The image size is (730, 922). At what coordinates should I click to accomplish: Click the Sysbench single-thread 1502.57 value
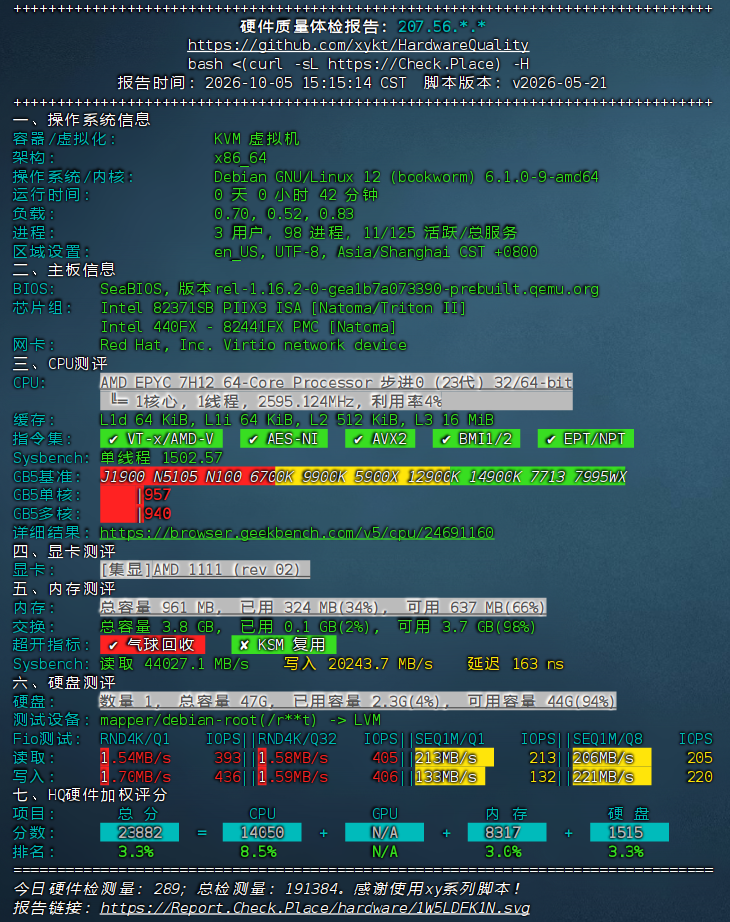161,457
